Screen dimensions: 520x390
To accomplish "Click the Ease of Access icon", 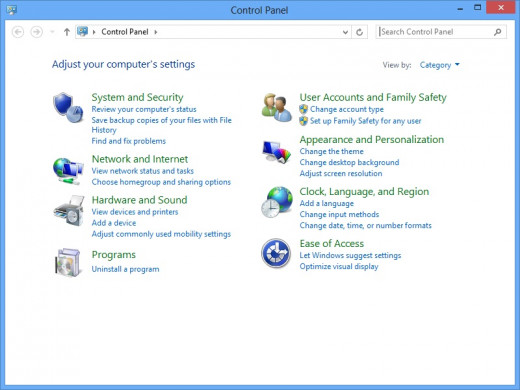I will 276,253.
